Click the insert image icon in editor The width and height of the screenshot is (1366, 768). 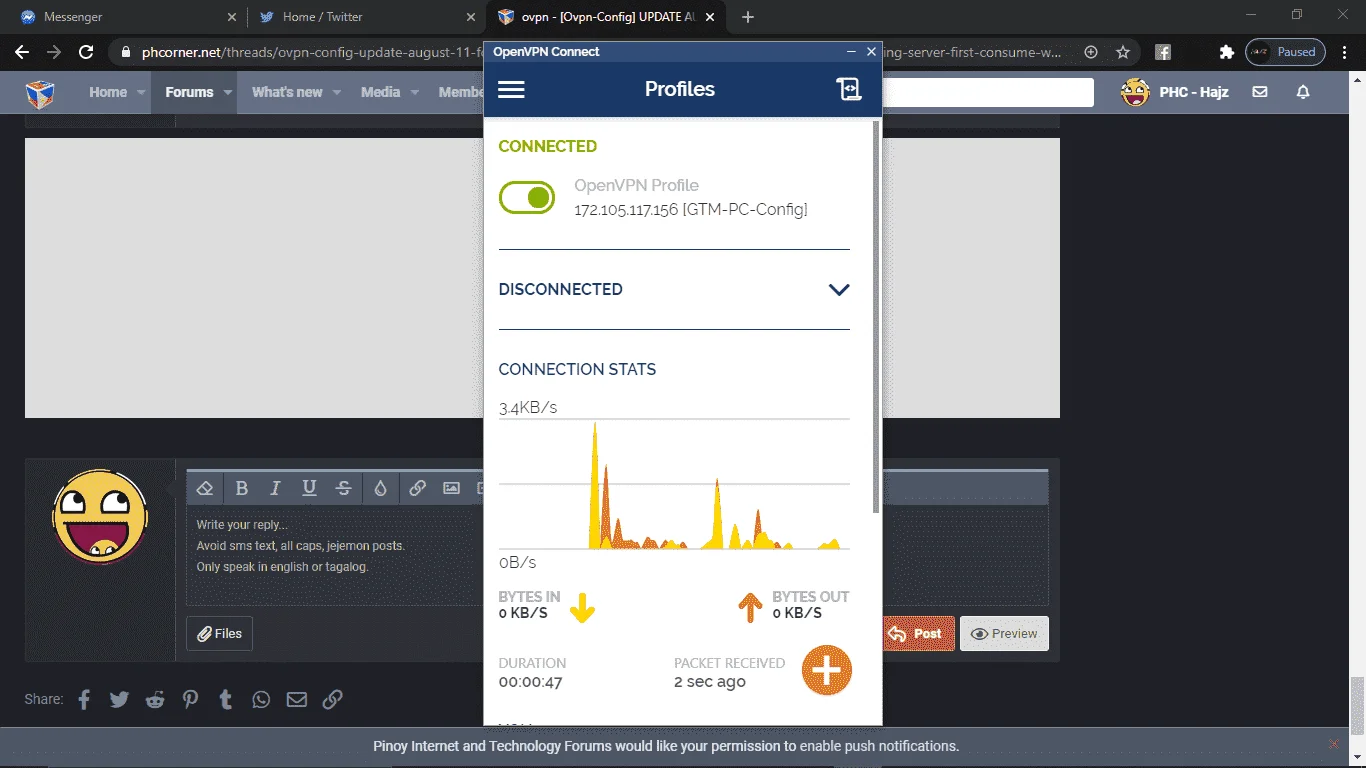[x=452, y=488]
